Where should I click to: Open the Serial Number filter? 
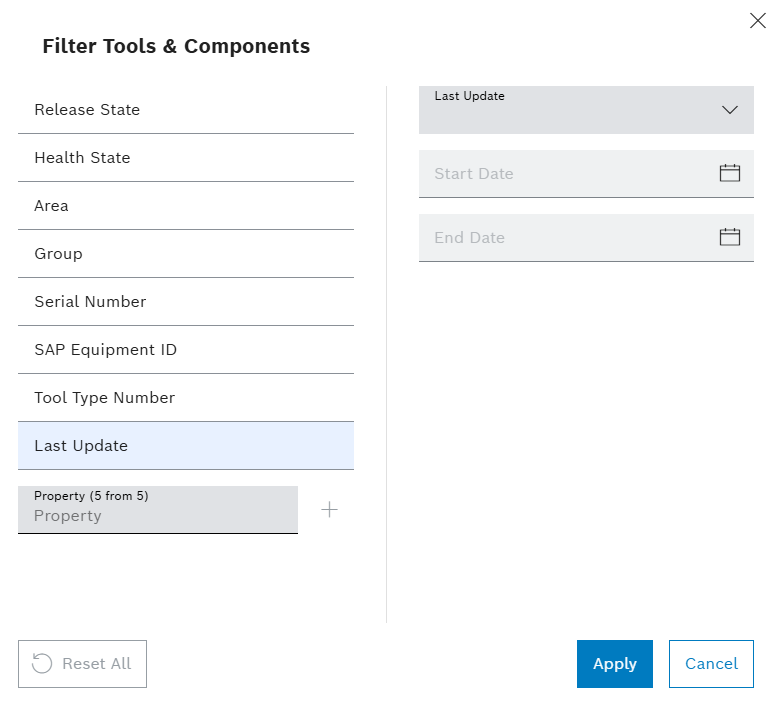186,302
